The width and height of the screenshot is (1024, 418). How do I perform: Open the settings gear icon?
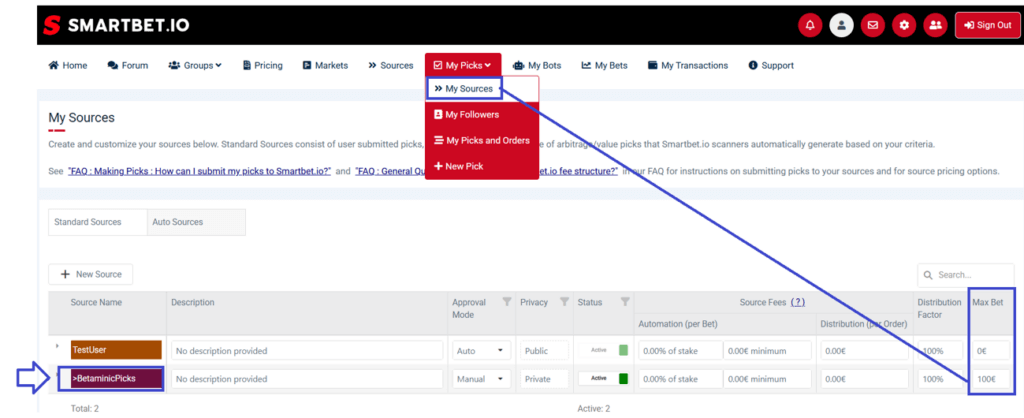pyautogui.click(x=904, y=25)
